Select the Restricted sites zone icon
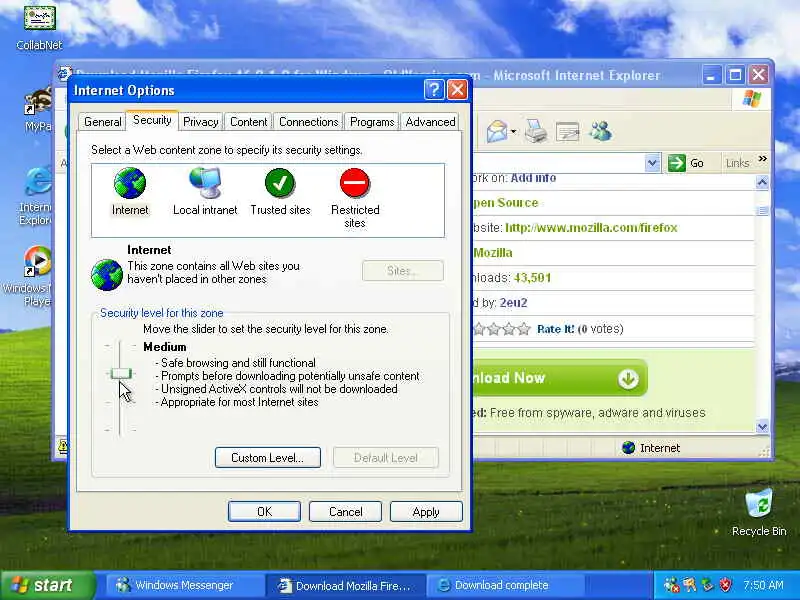This screenshot has width=800, height=600. tap(355, 183)
